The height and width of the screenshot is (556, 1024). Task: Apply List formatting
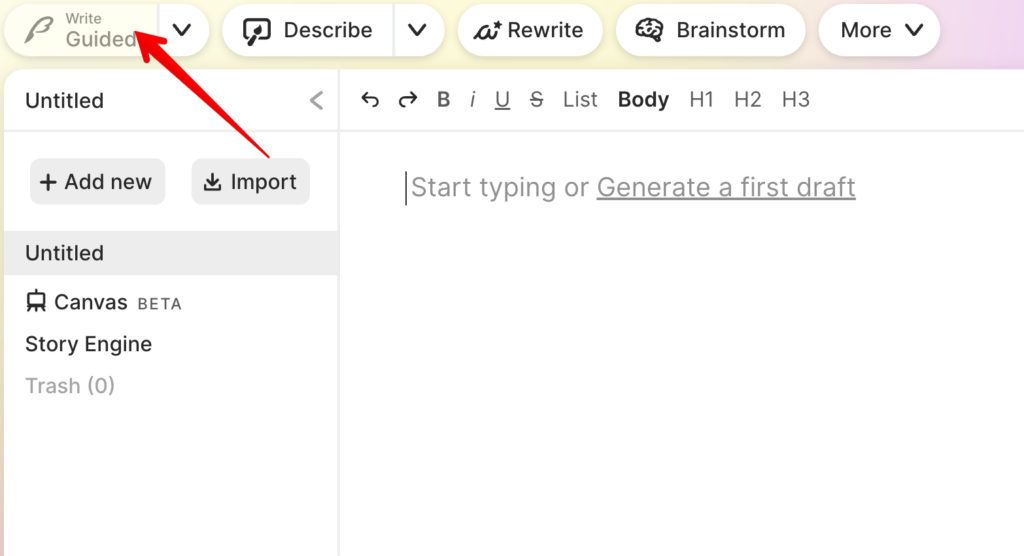click(580, 100)
